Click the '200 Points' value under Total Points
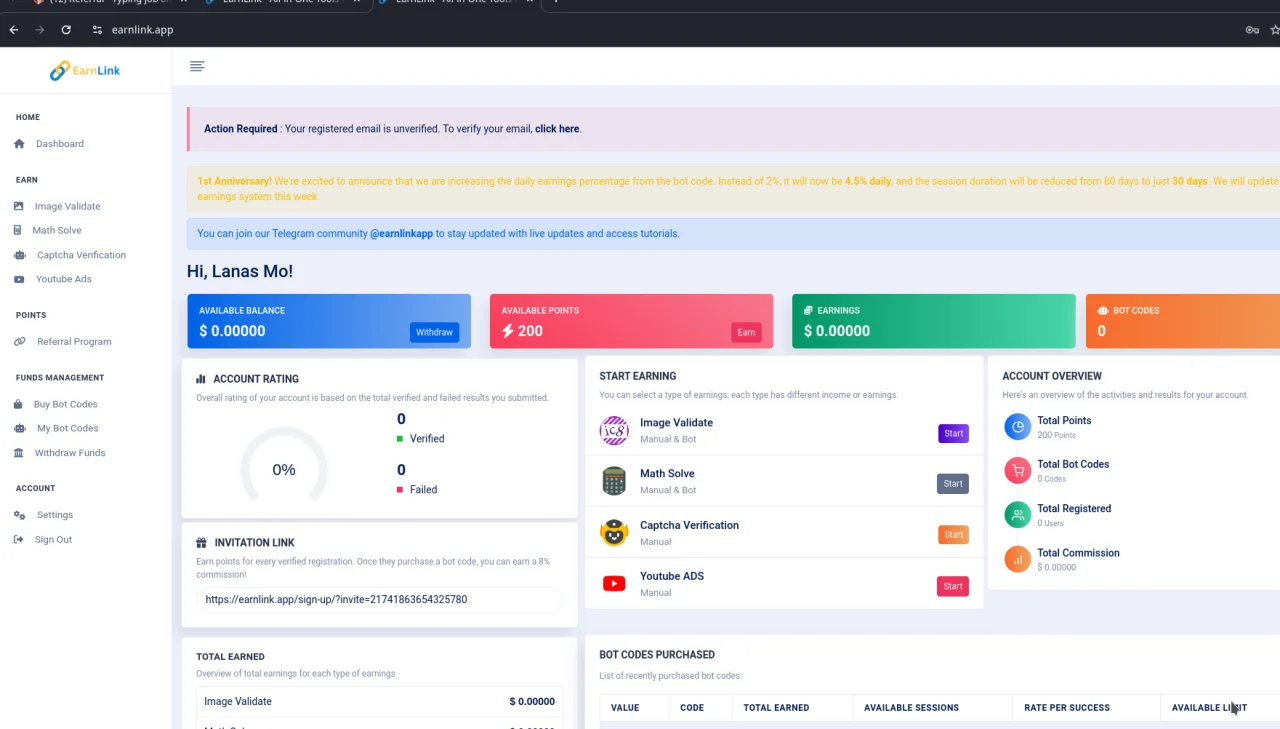This screenshot has height=729, width=1280. pyautogui.click(x=1056, y=435)
